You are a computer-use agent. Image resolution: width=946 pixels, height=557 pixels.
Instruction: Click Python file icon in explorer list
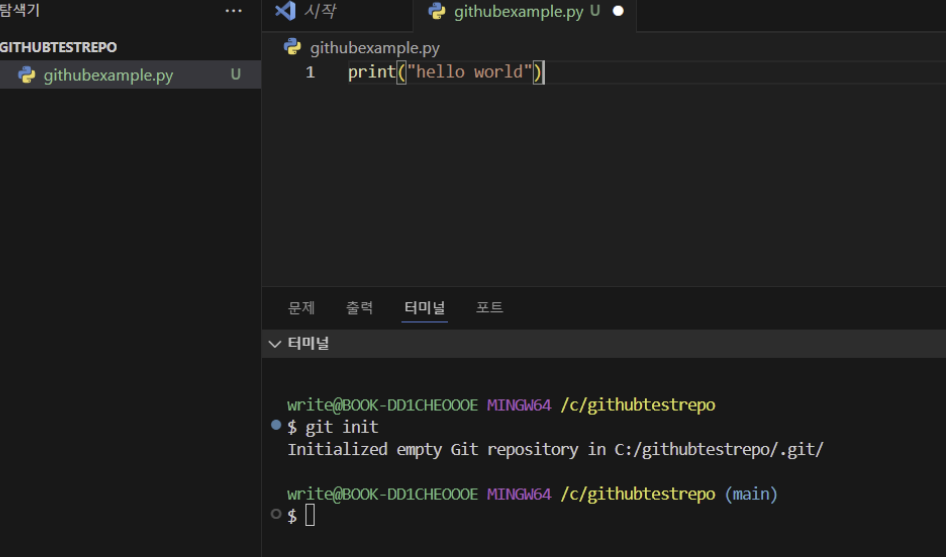[x=27, y=75]
